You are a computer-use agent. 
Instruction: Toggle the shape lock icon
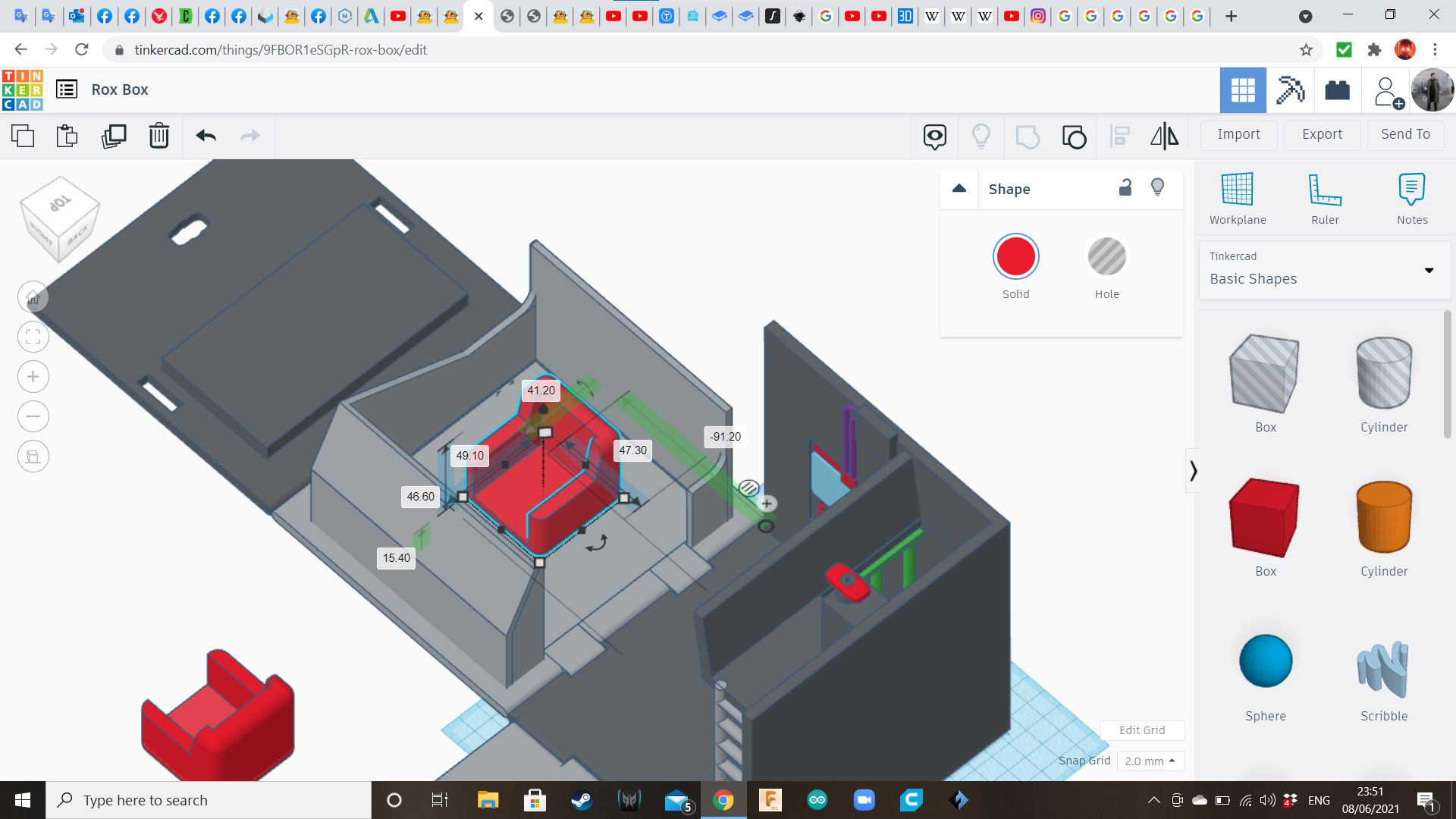(1125, 188)
